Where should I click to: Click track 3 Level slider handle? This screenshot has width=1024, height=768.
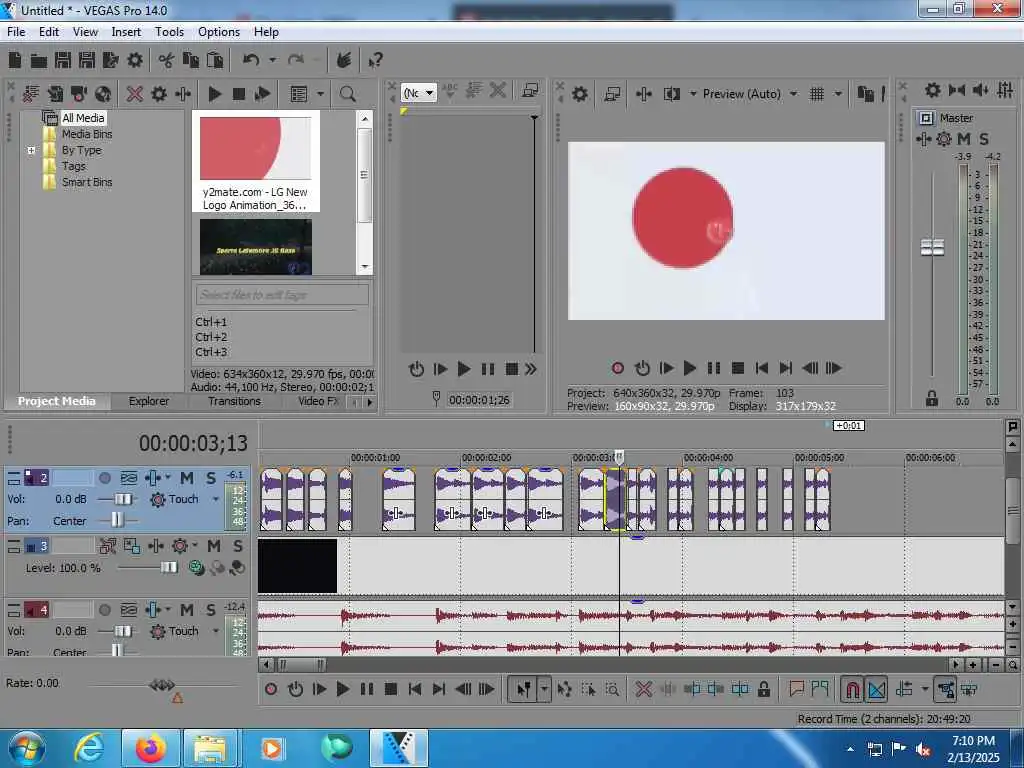(x=169, y=568)
